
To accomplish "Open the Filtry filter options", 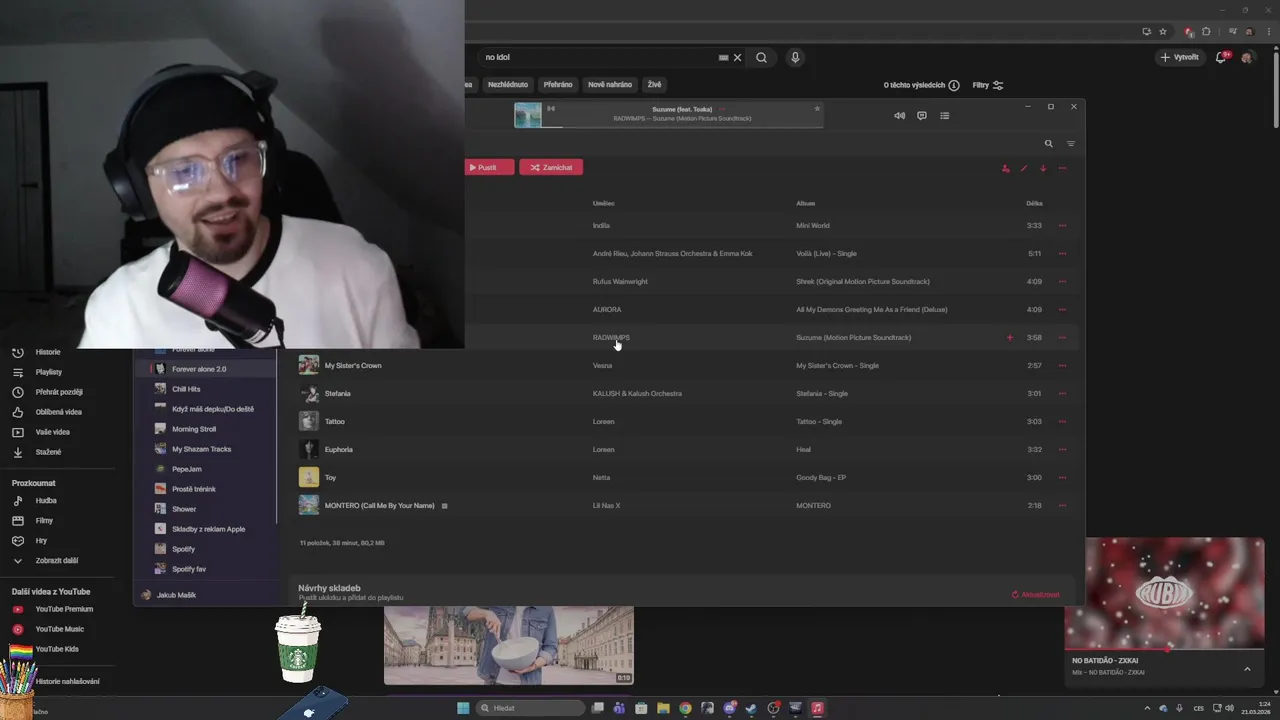I will [x=988, y=85].
